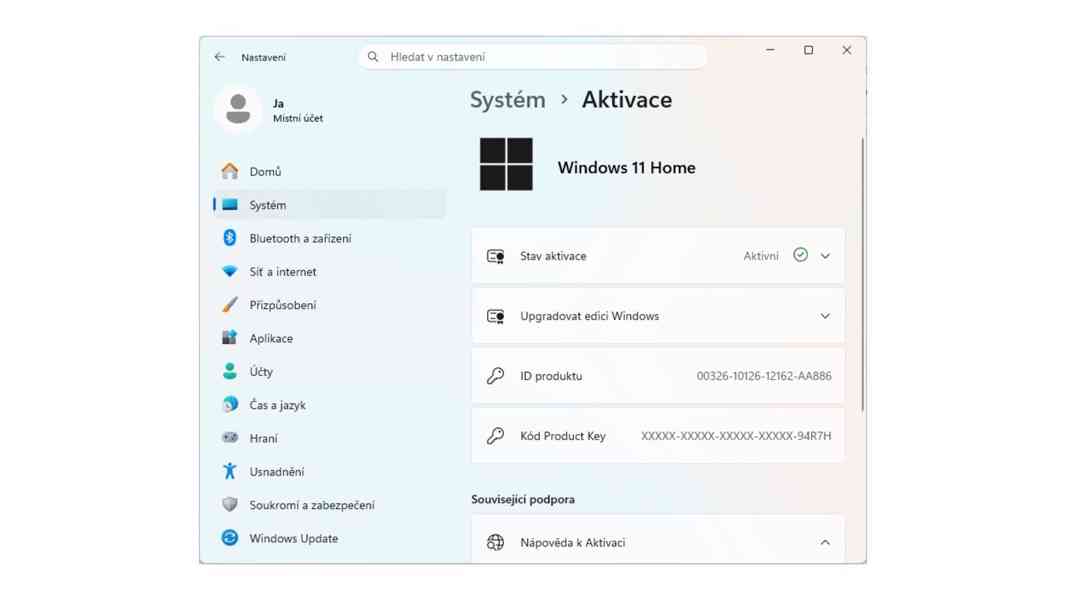Click the ID produktu label
1066x600 pixels.
point(551,376)
